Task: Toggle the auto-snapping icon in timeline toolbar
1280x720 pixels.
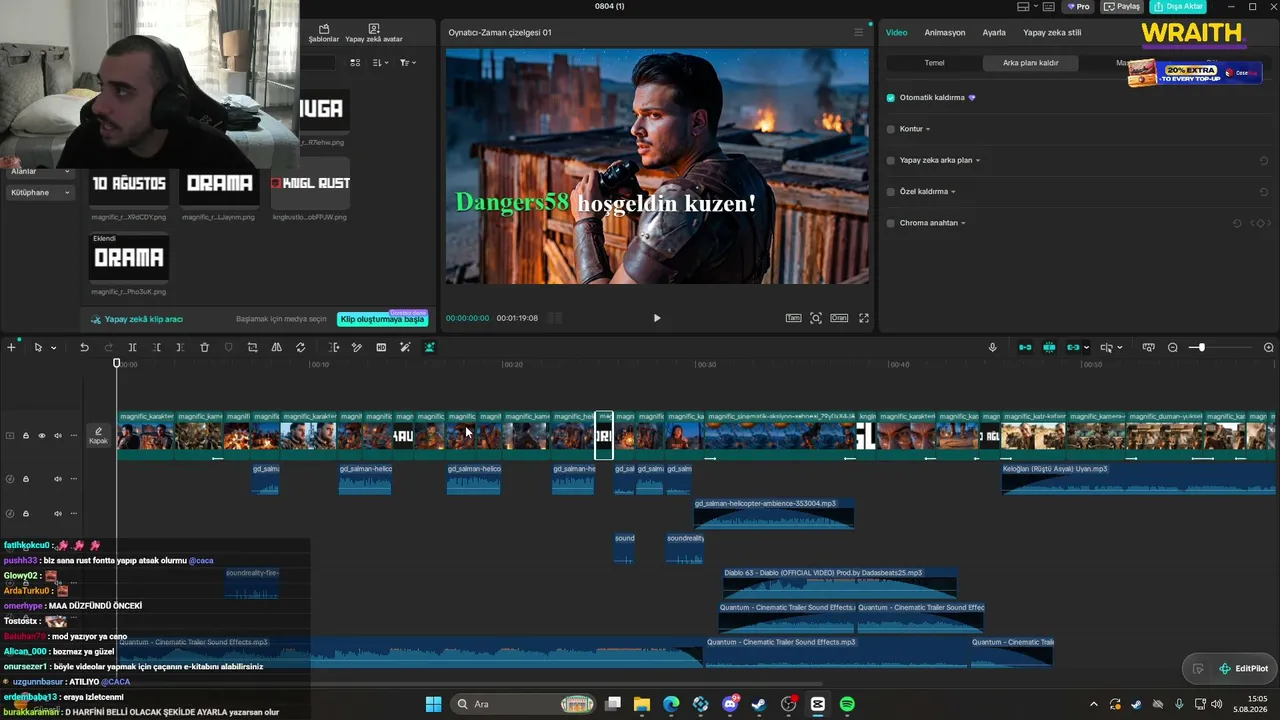Action: [x=1049, y=347]
